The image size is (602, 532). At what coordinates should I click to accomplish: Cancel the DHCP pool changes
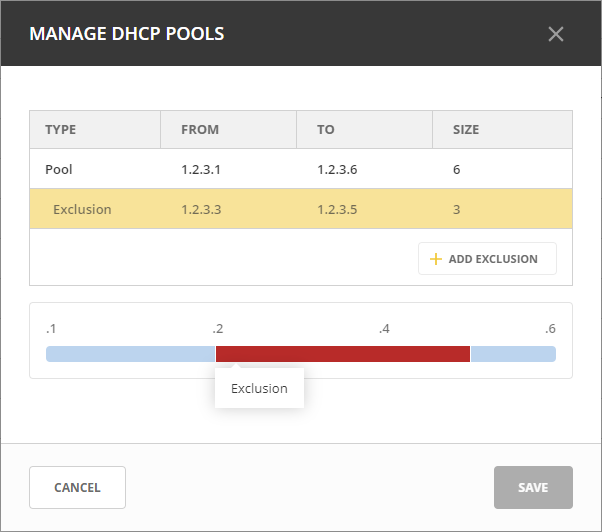(77, 488)
